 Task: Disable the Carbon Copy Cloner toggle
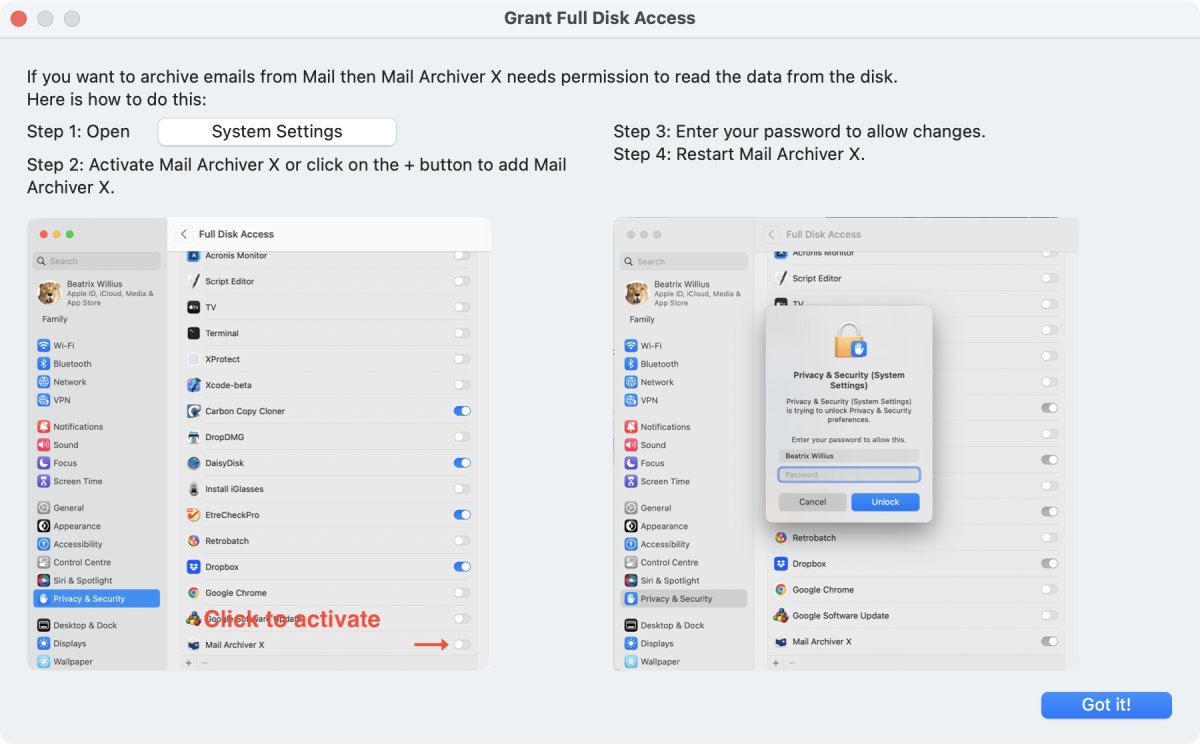coord(462,411)
